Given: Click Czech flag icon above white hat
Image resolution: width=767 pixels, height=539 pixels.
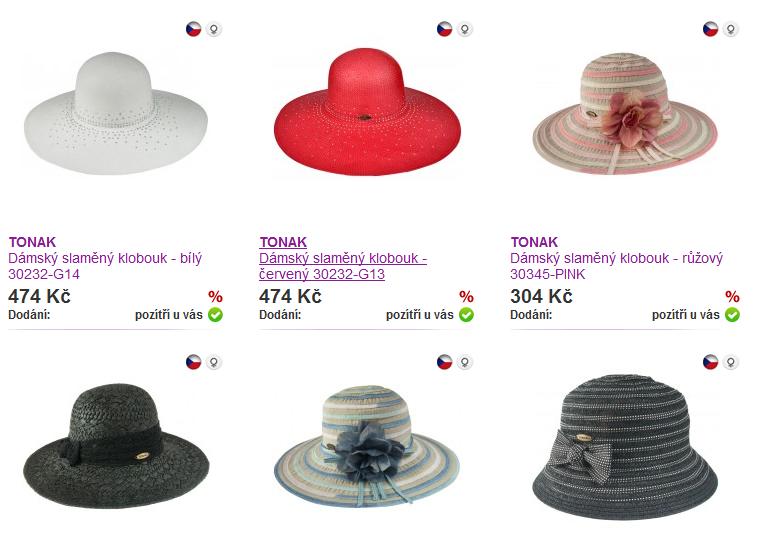Looking at the screenshot, I should click(x=194, y=29).
